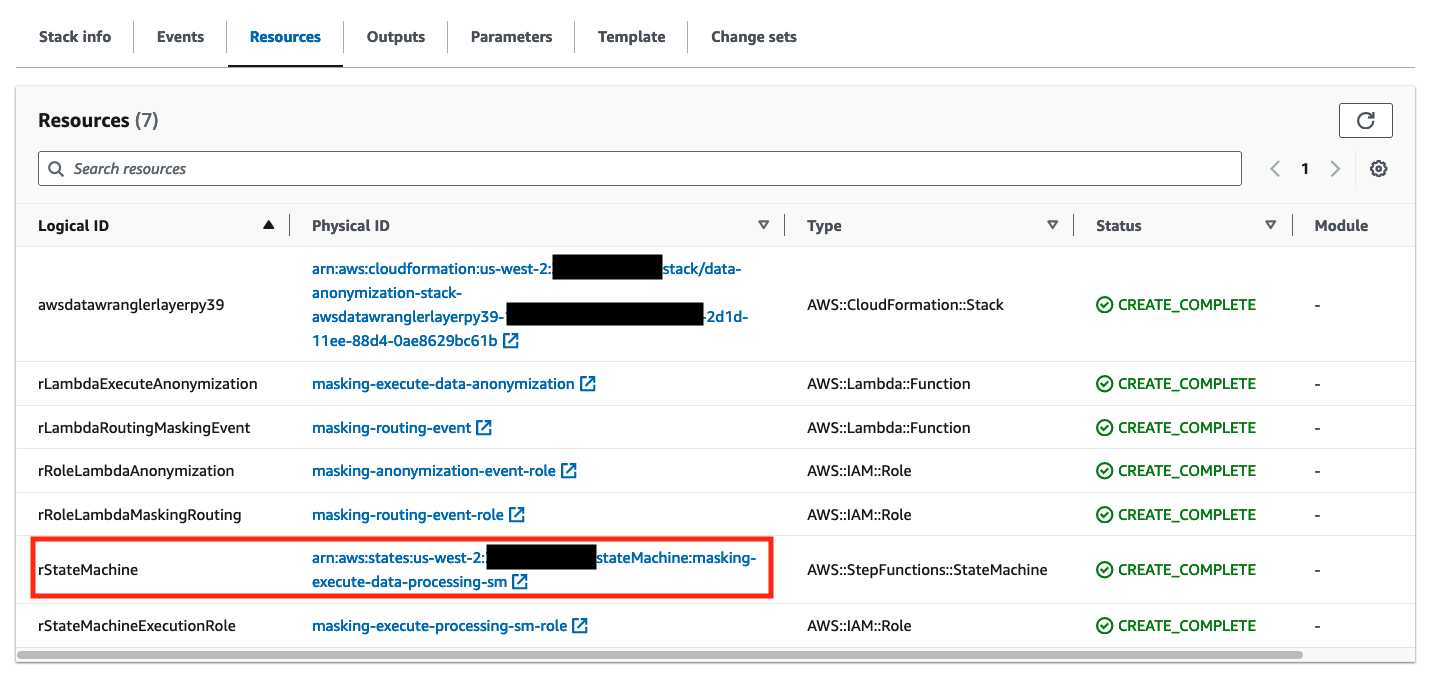This screenshot has height=695, width=1435.
Task: Switch to the Events tab
Action: point(180,37)
